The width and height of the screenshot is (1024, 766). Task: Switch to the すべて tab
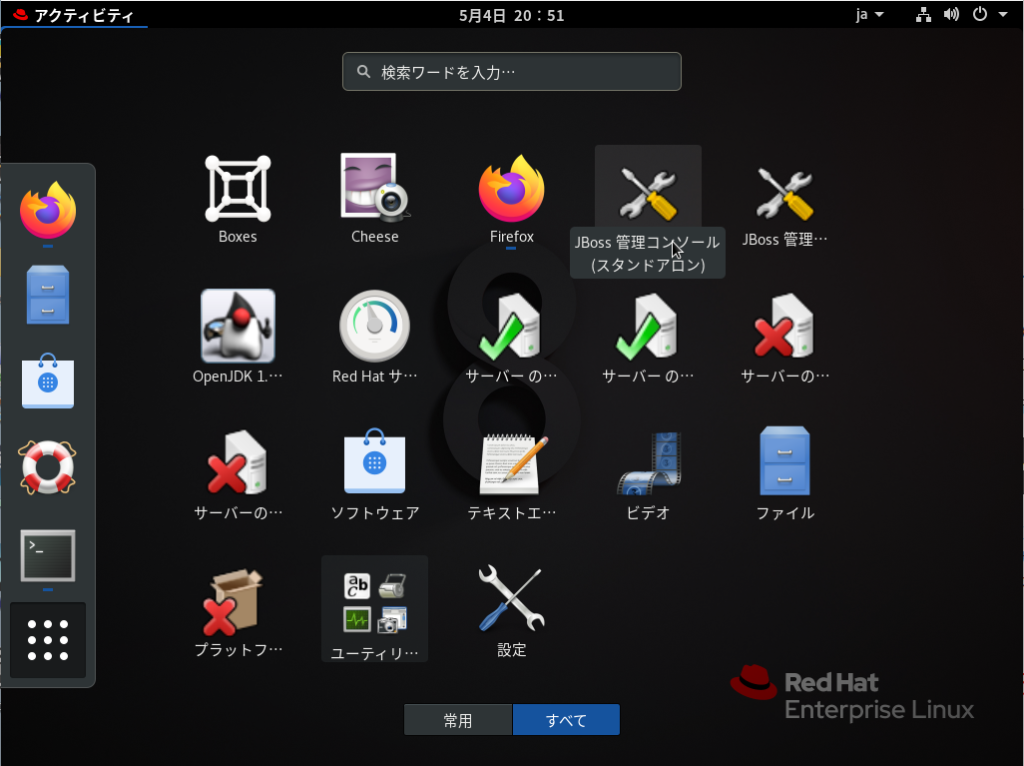(566, 720)
